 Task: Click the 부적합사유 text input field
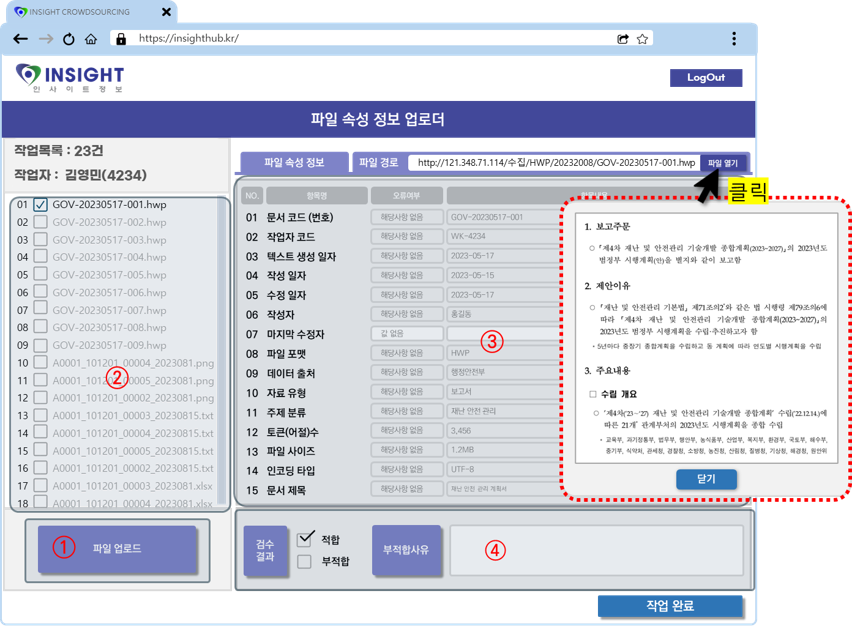point(596,550)
